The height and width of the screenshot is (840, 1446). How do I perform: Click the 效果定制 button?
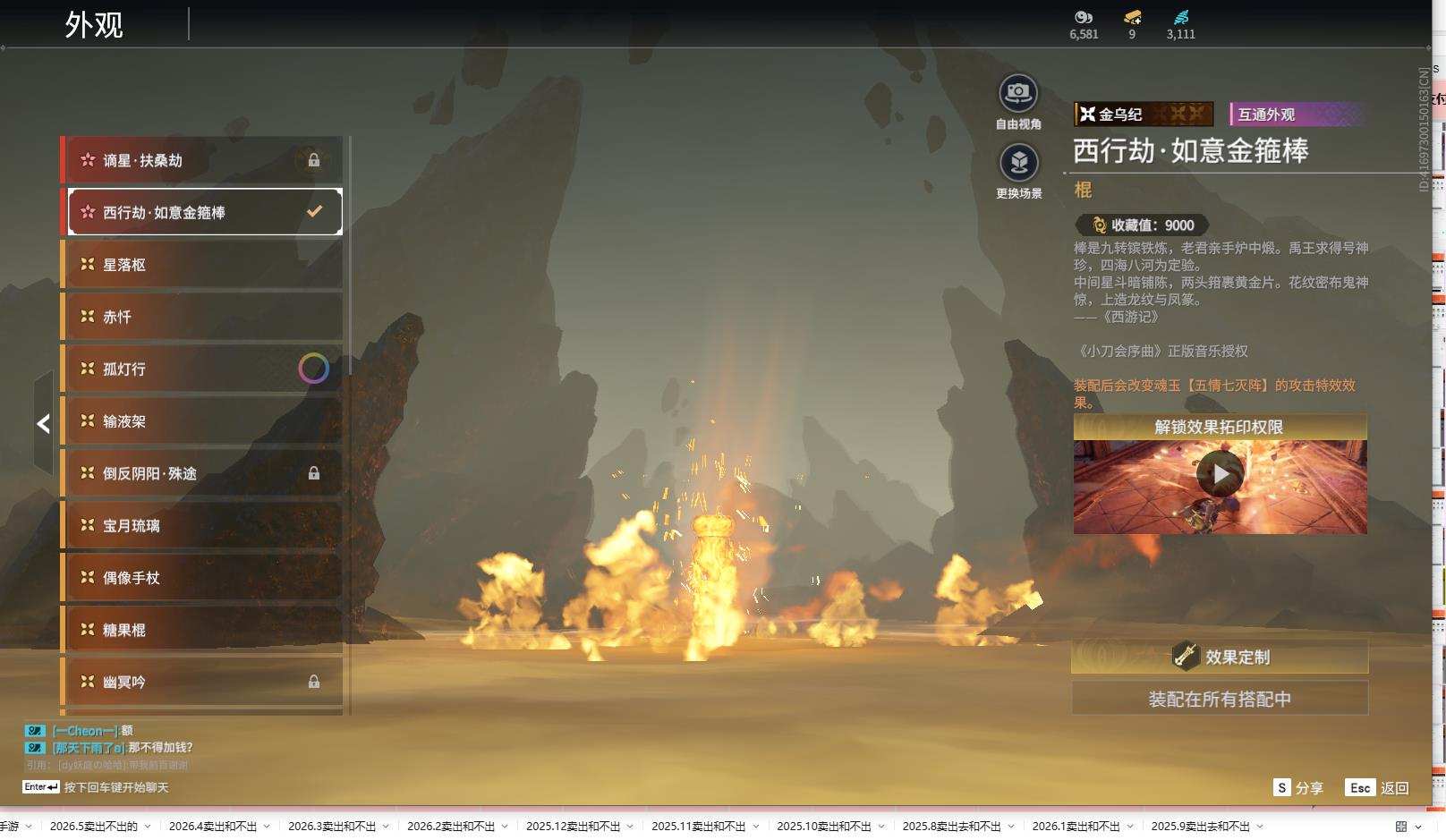pyautogui.click(x=1220, y=657)
